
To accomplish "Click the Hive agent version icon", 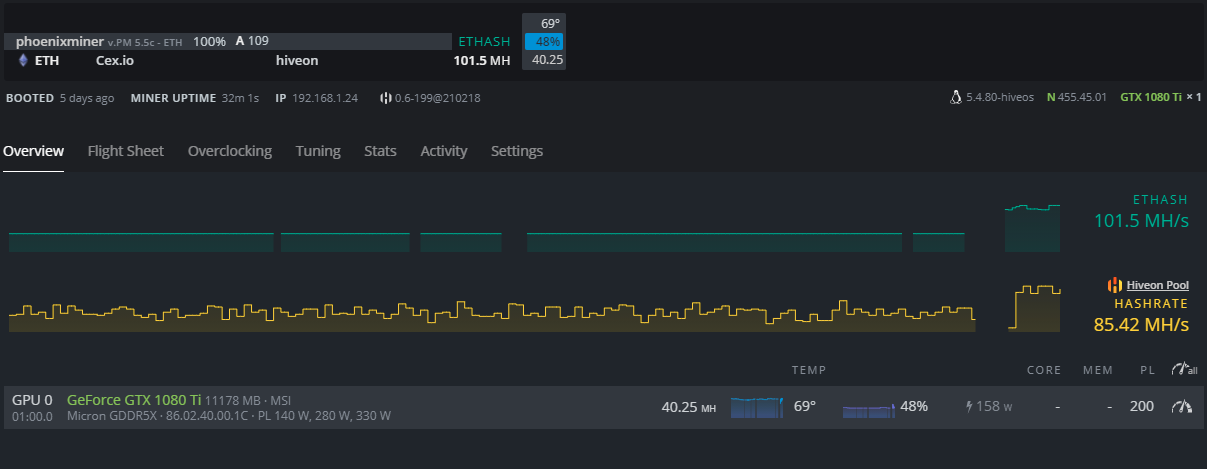I will (385, 98).
